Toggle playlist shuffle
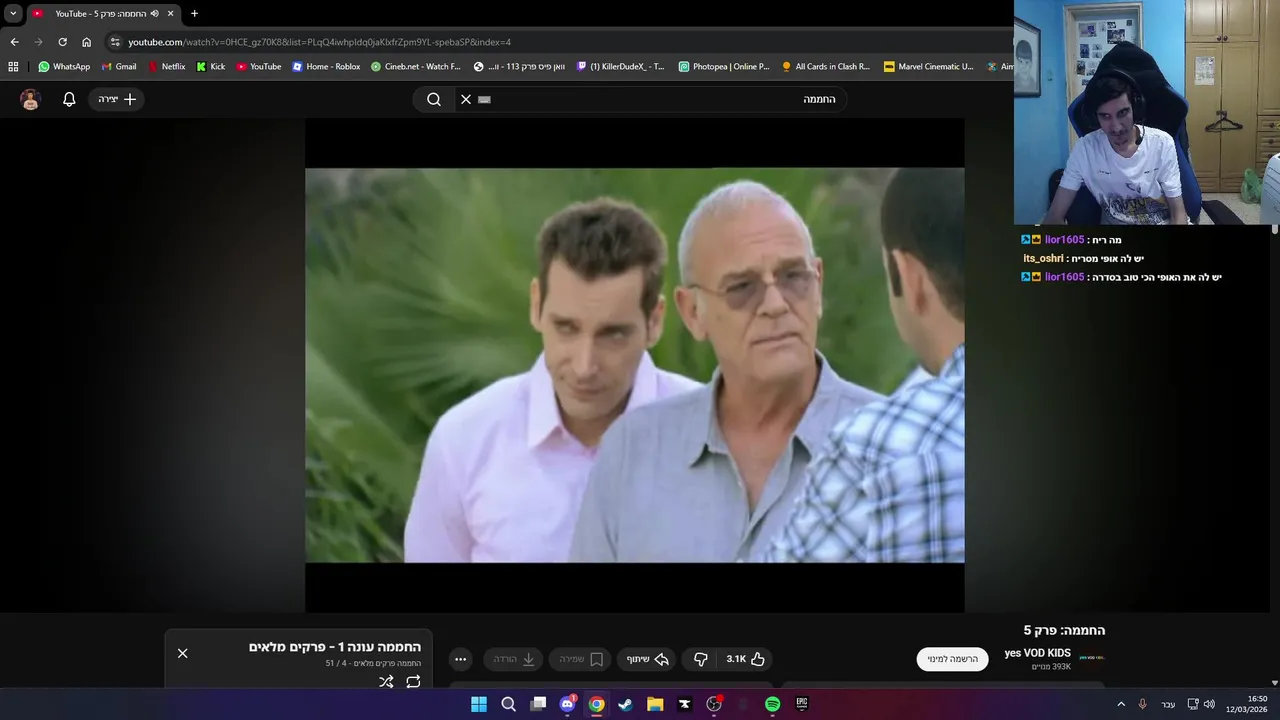This screenshot has width=1280, height=720. pos(386,681)
